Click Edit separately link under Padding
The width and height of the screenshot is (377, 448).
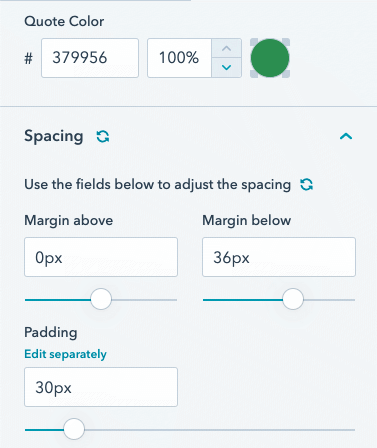point(65,354)
